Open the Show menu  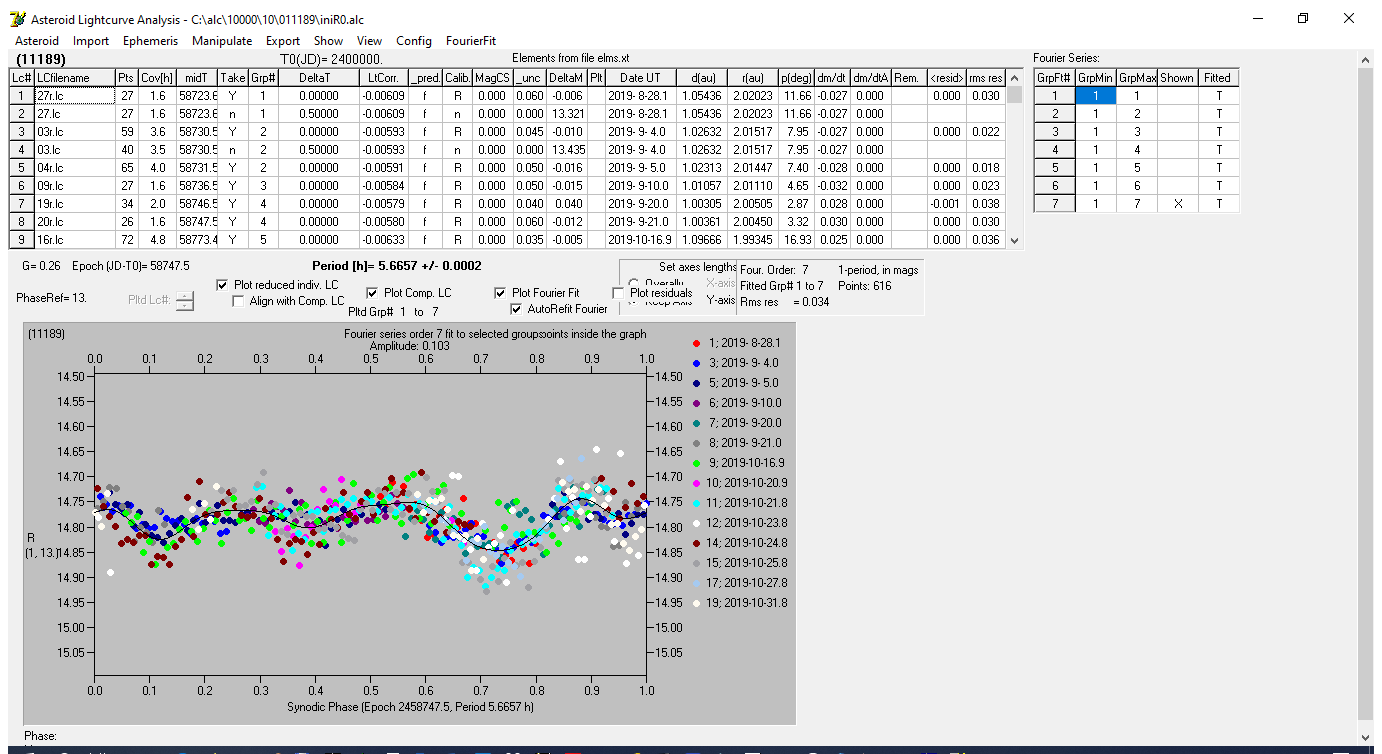click(328, 41)
